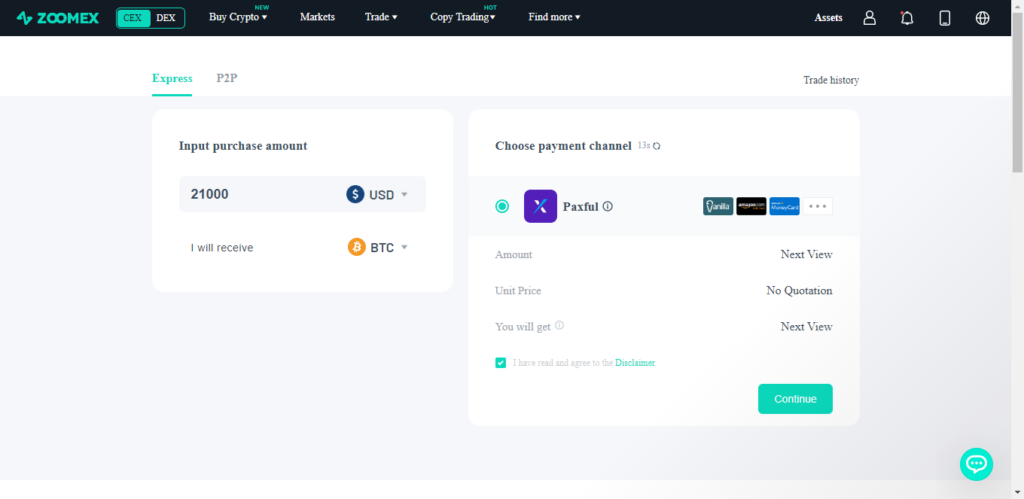Uncheck the Disclaimer agreement checkbox

tap(501, 363)
